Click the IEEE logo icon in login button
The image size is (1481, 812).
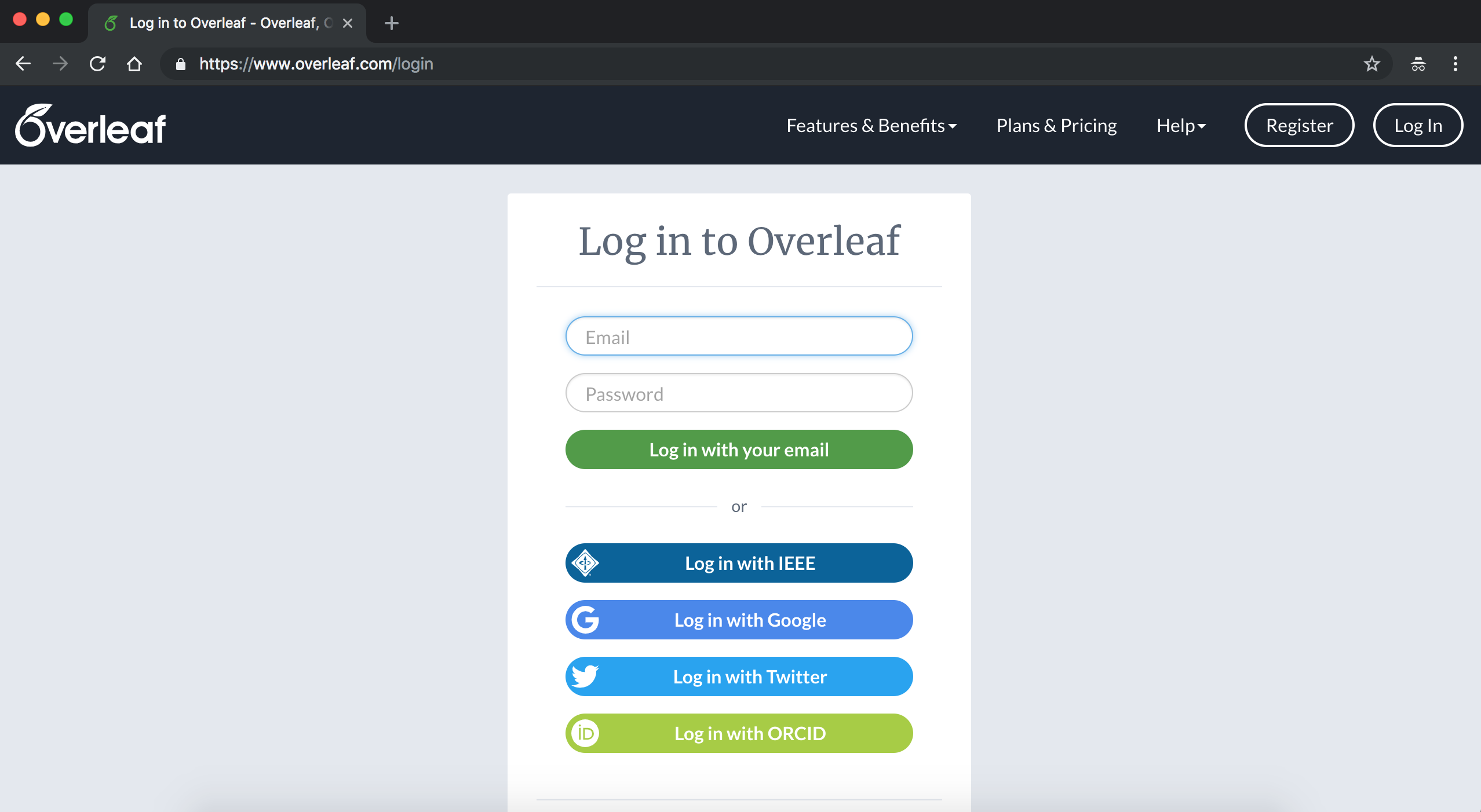585,562
